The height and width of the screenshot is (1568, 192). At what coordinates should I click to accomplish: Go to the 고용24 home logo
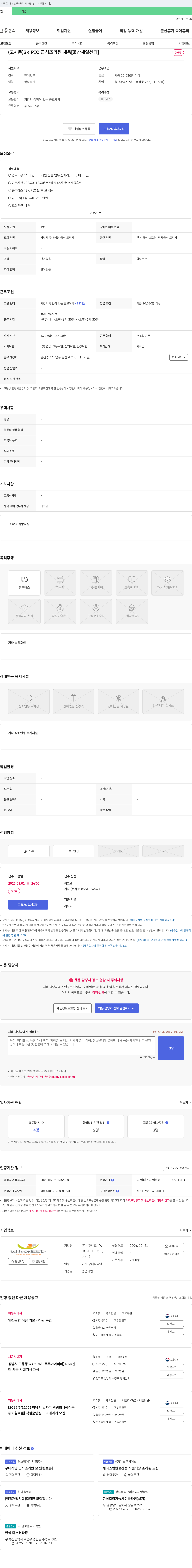tap(7, 30)
